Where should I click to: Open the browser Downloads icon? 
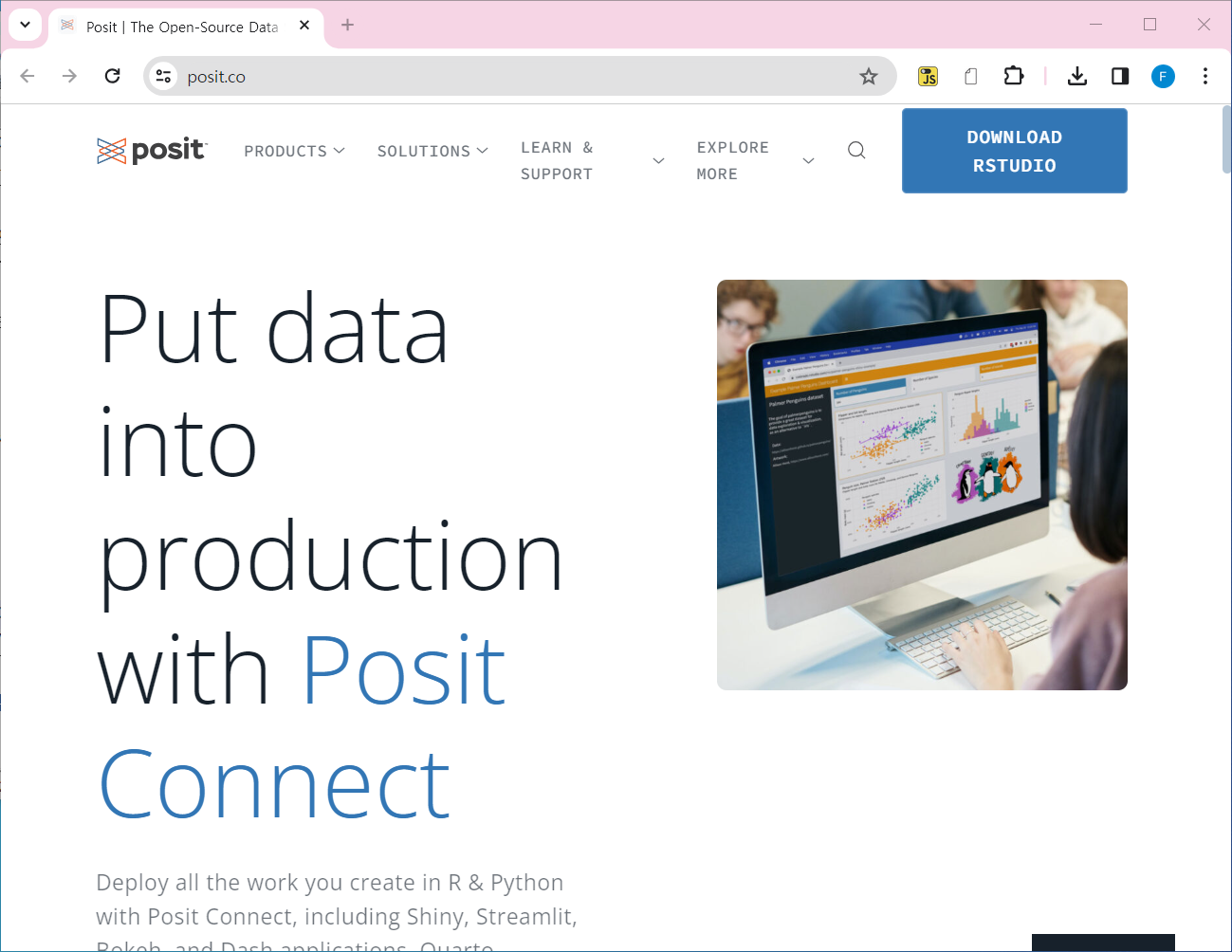click(x=1077, y=76)
